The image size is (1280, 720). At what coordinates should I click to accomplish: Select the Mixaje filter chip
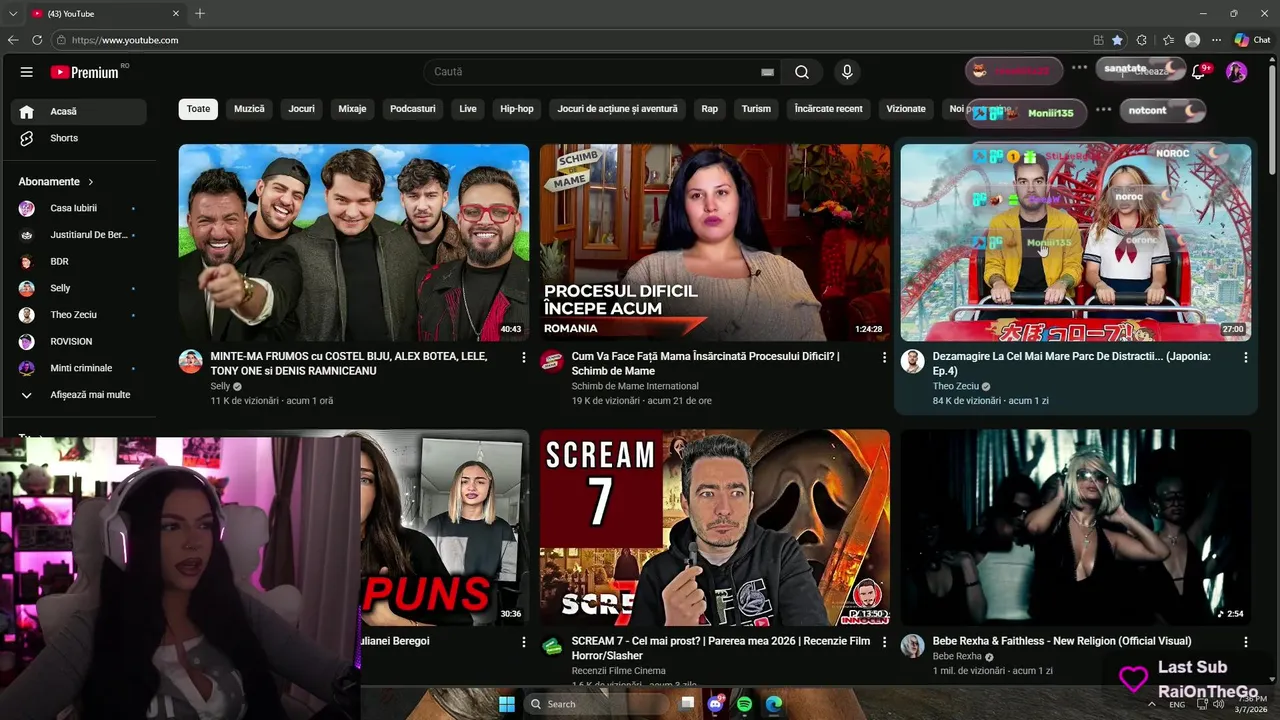352,109
